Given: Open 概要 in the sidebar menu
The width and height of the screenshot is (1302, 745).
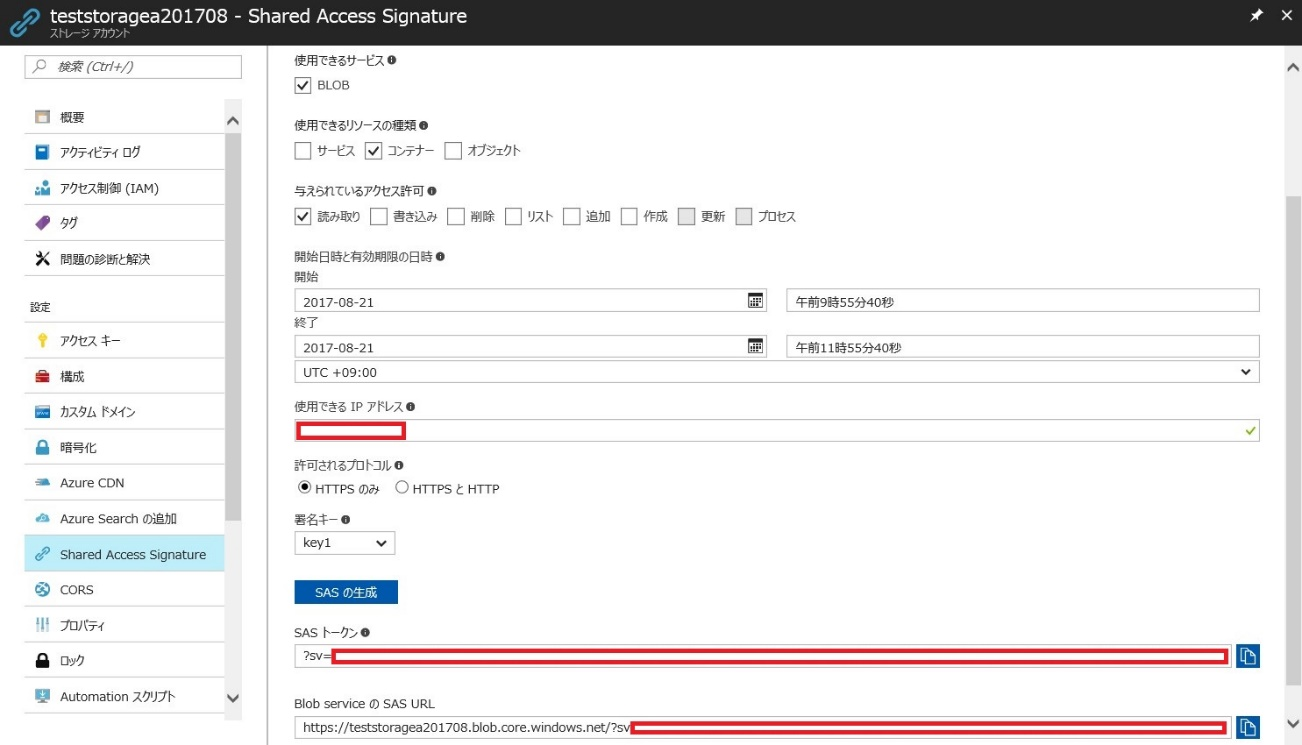Looking at the screenshot, I should [x=125, y=117].
